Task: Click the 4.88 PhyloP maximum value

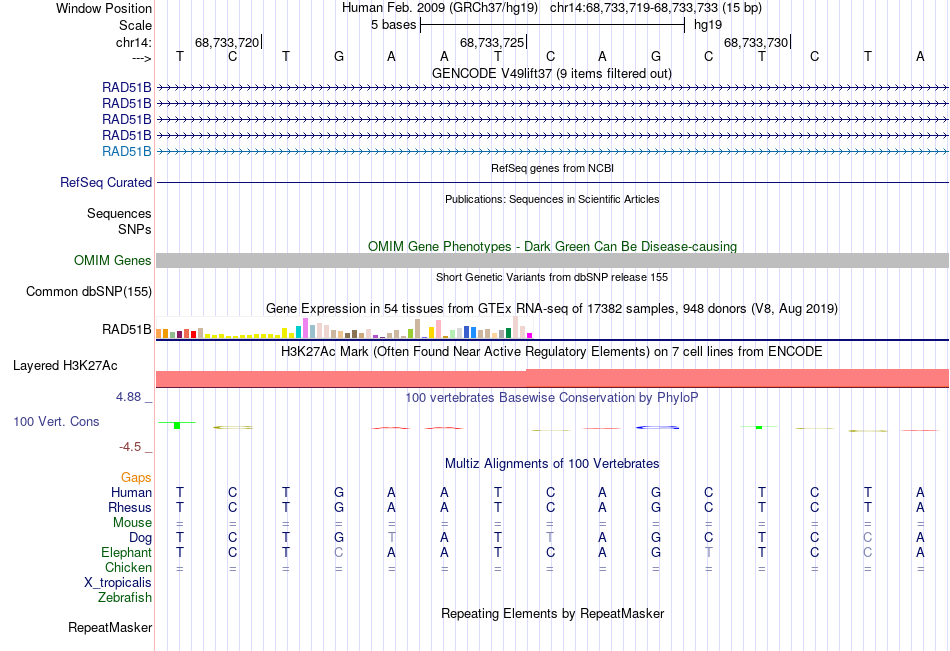Action: point(128,397)
